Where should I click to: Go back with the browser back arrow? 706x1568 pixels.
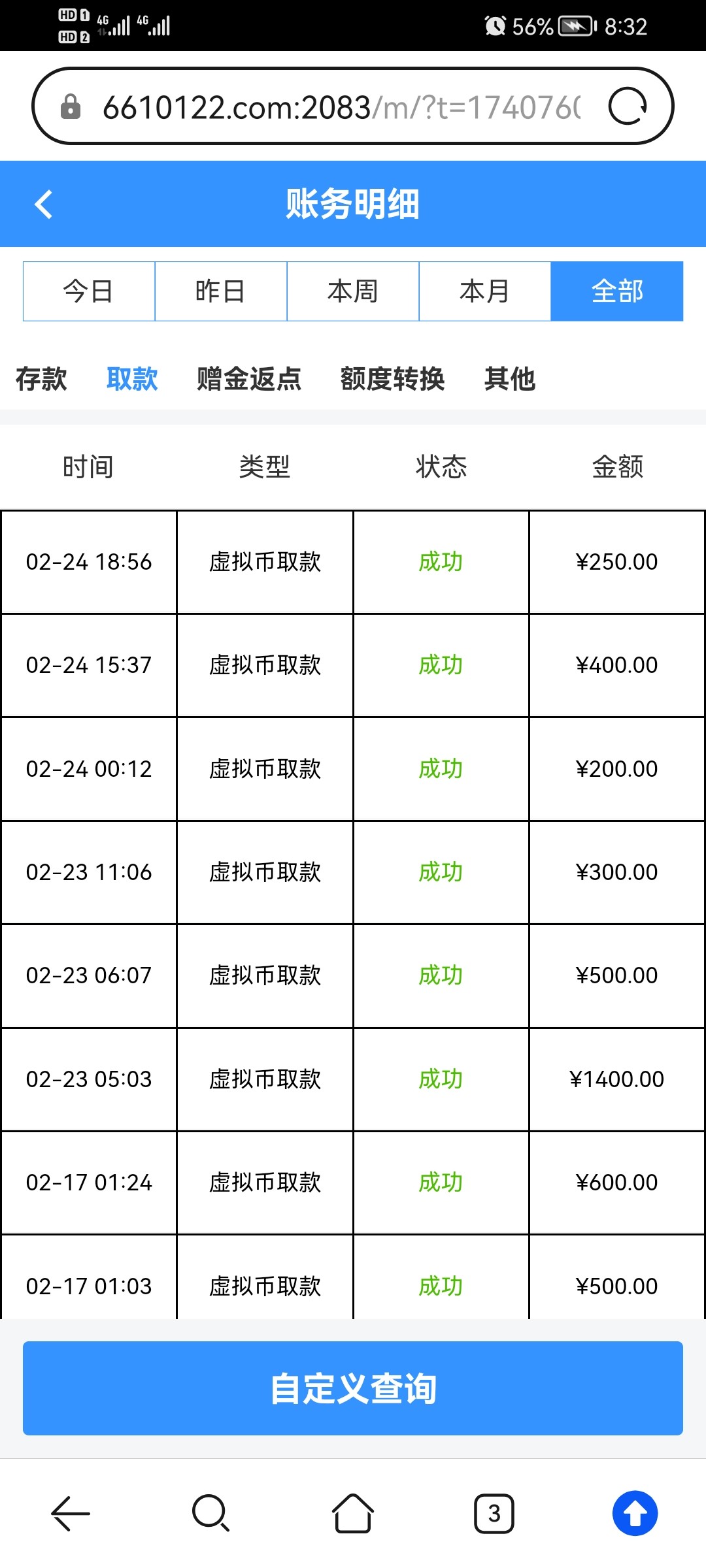click(x=71, y=1513)
